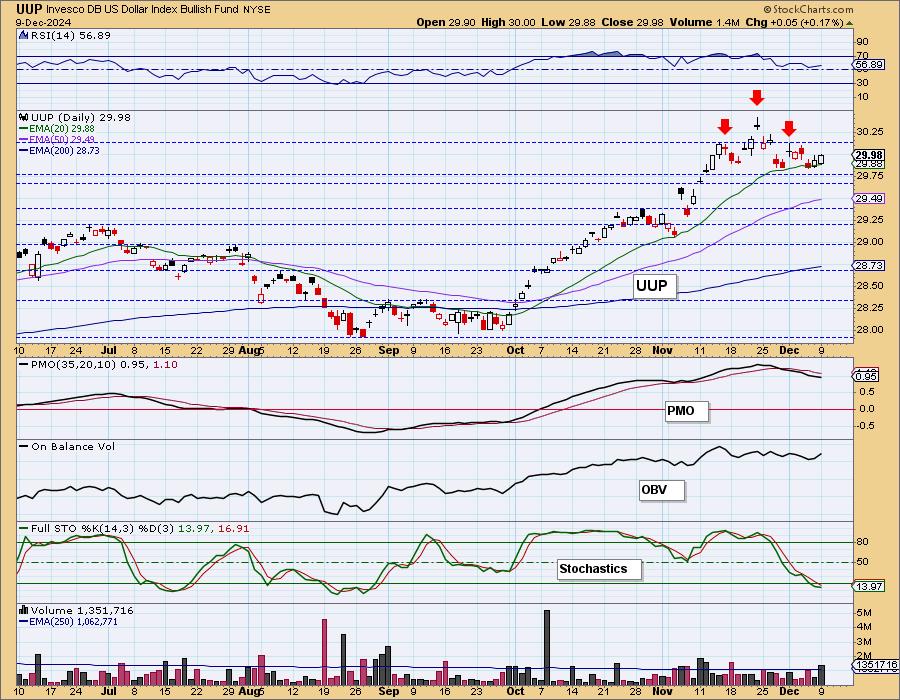Click the NYSE exchange label
900x700 pixels.
pos(257,10)
